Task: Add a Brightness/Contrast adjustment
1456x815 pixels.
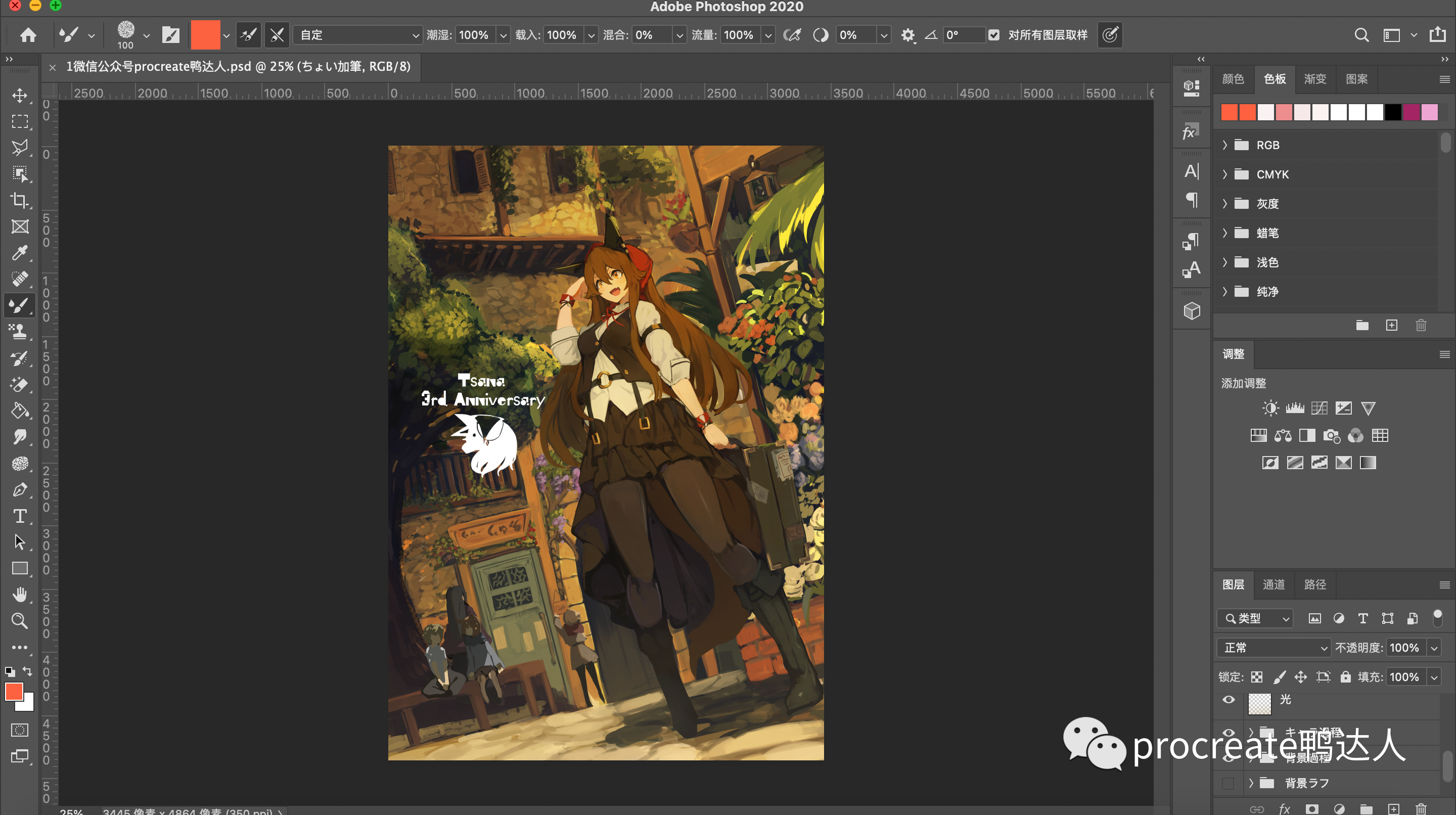Action: pyautogui.click(x=1270, y=408)
